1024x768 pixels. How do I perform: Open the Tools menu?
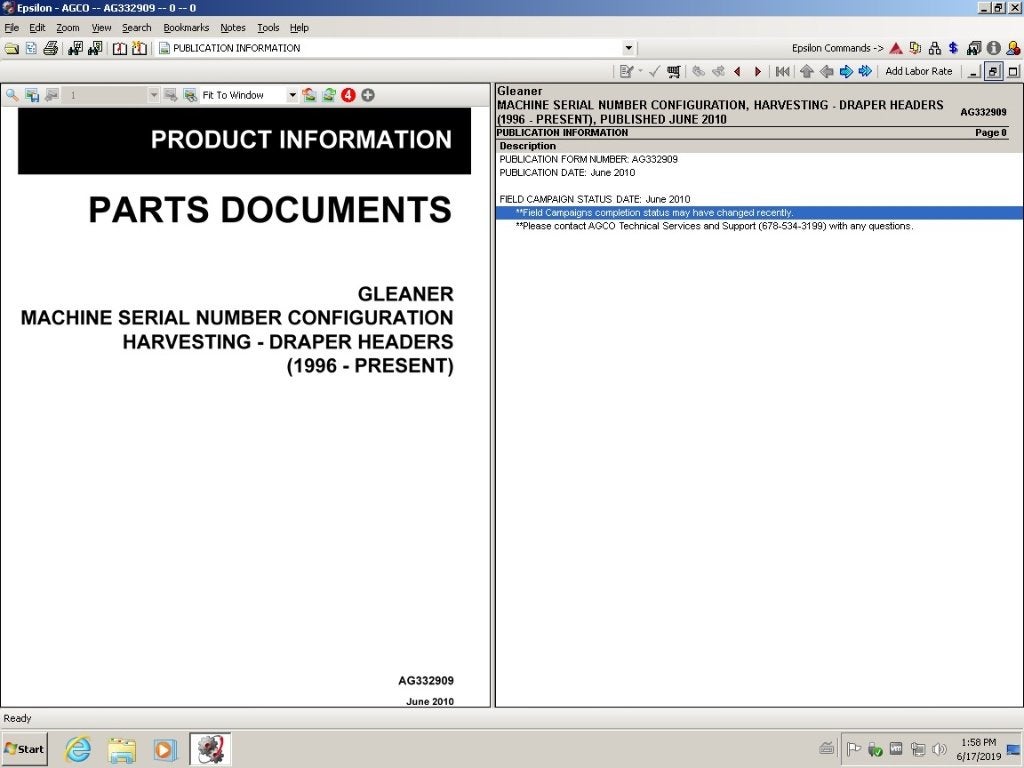coord(268,27)
